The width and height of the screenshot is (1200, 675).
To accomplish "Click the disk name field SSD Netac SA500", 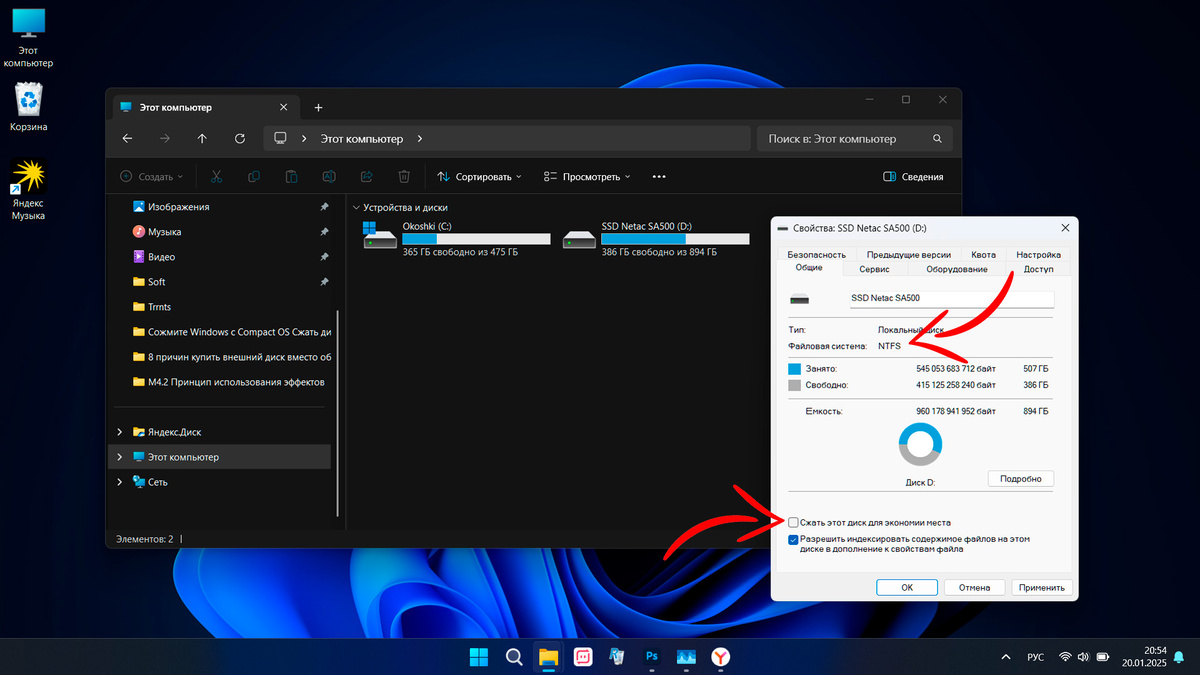I will point(950,298).
